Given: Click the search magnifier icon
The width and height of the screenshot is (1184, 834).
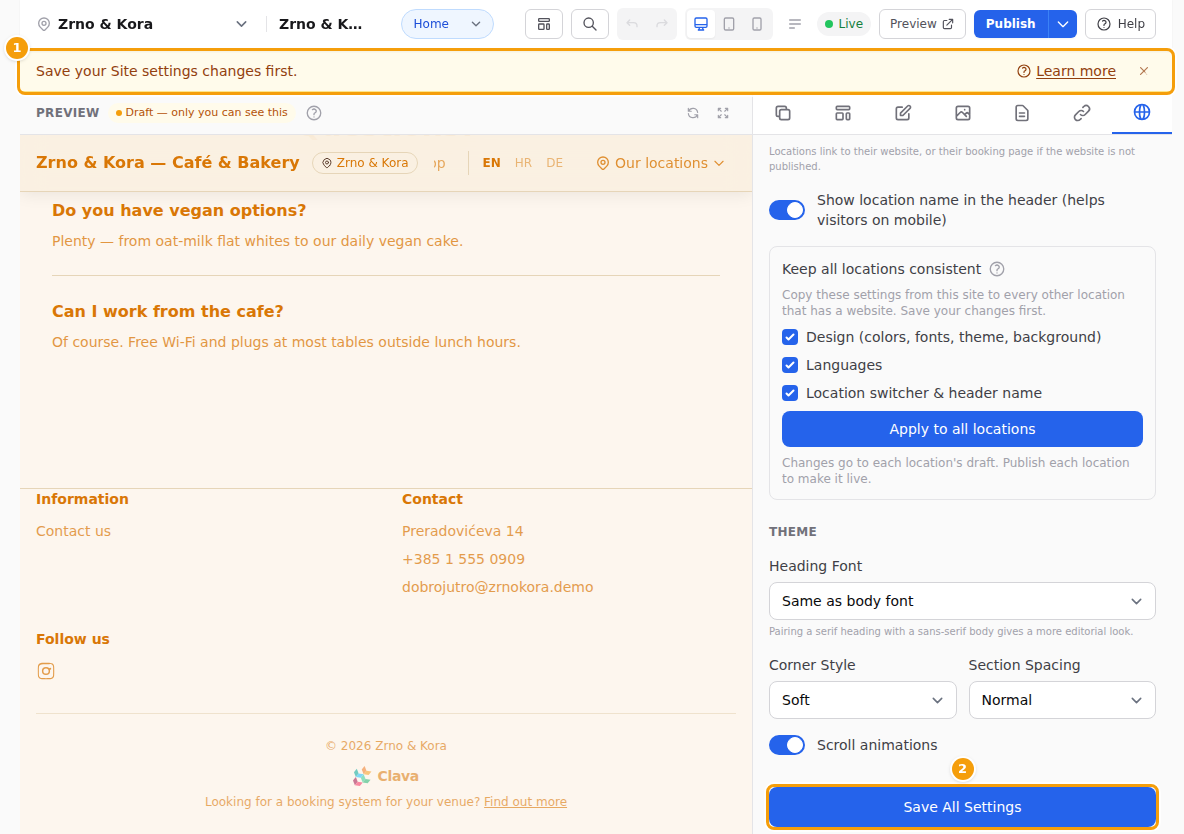Looking at the screenshot, I should (590, 24).
